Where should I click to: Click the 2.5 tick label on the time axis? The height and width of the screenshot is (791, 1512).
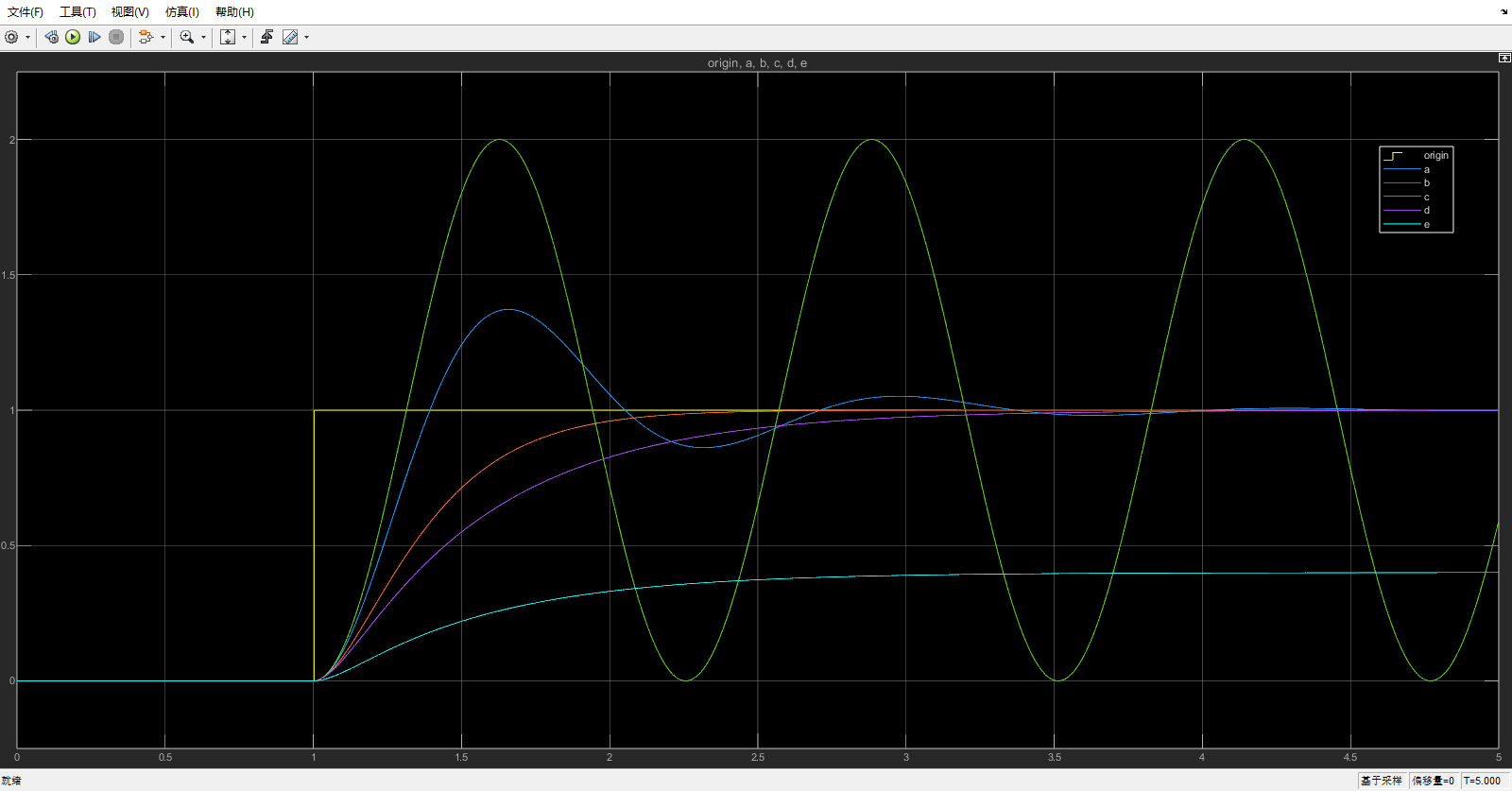point(758,757)
